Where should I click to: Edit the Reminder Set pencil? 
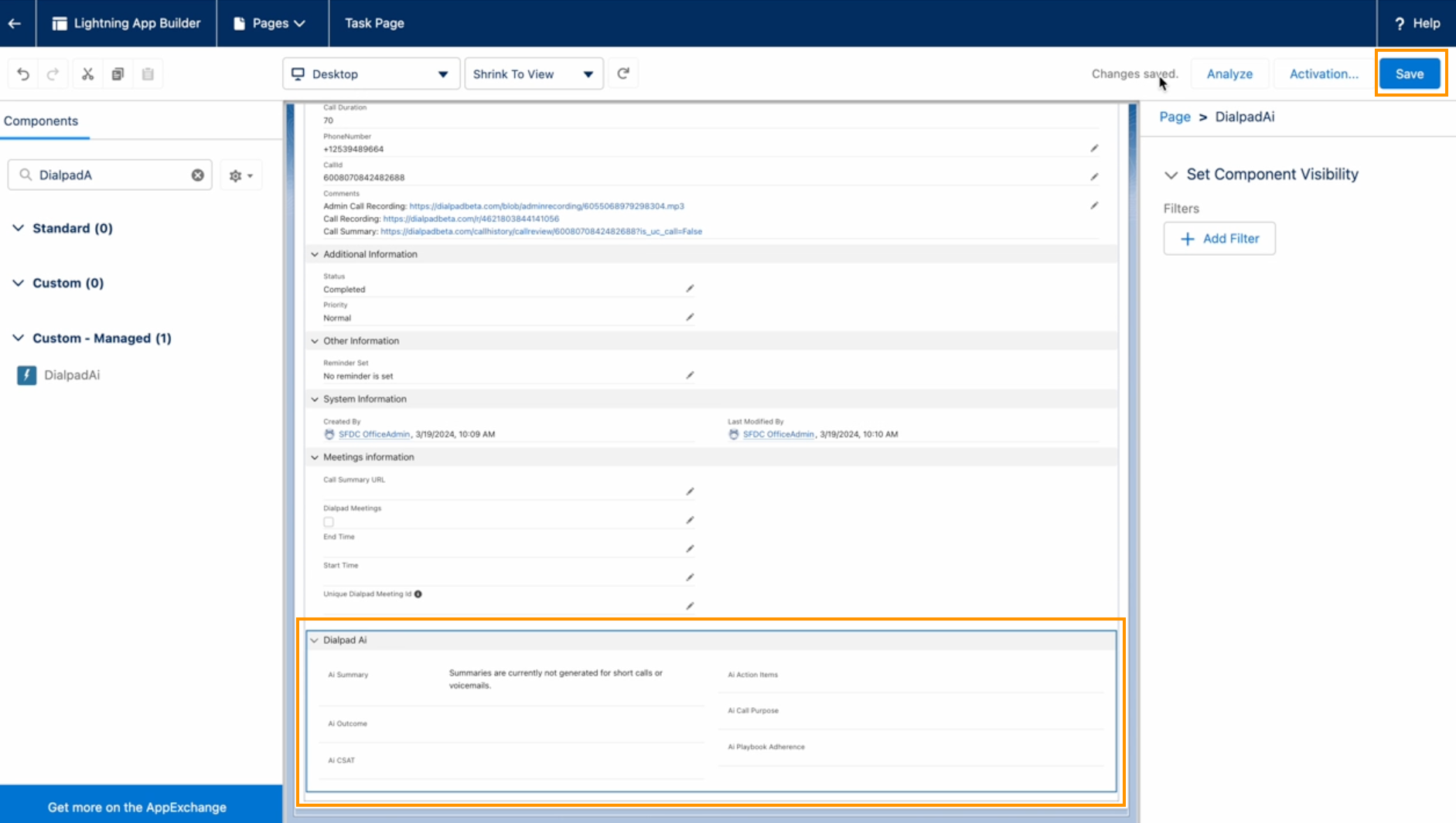coord(690,375)
